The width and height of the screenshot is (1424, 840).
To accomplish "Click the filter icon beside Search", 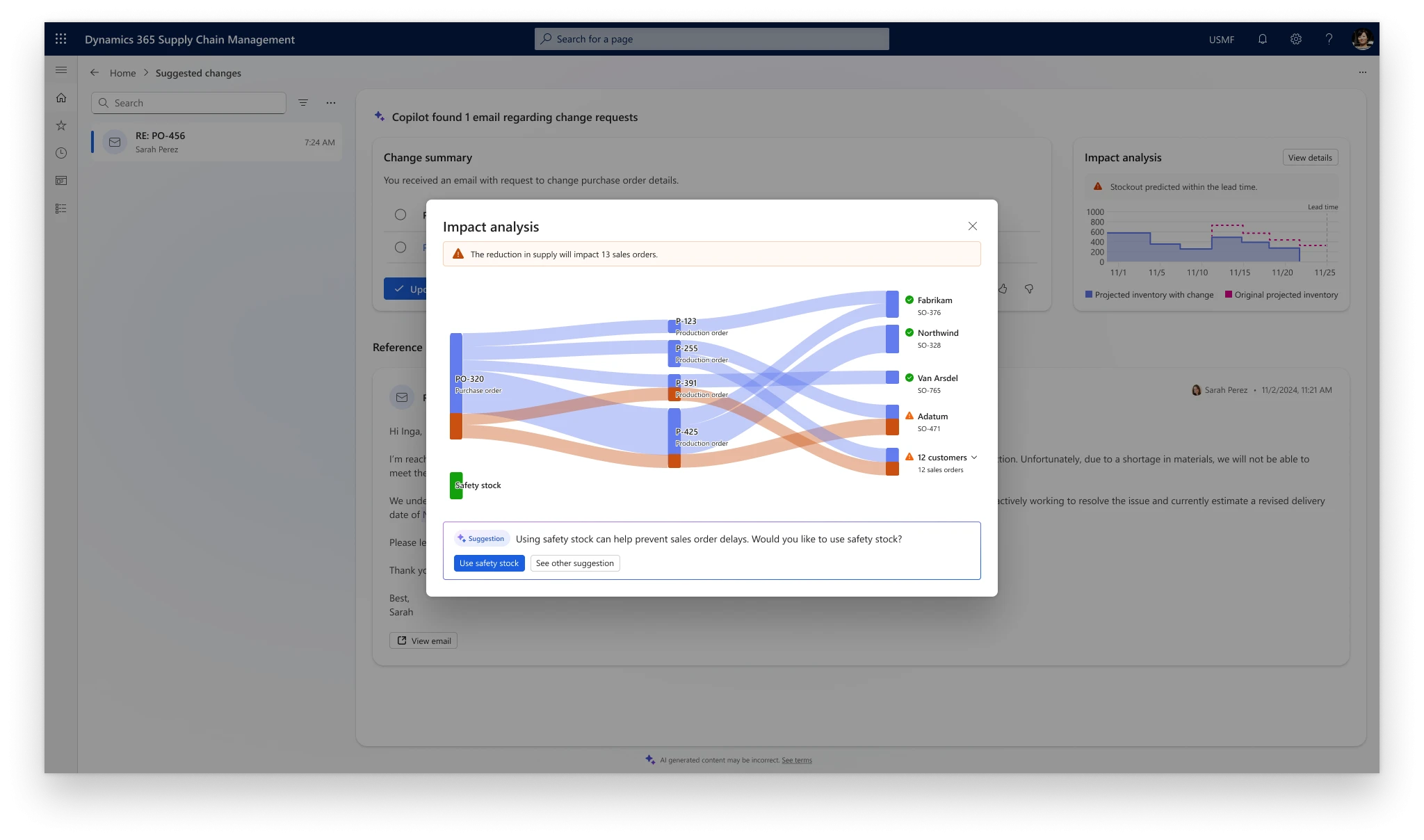I will click(303, 103).
